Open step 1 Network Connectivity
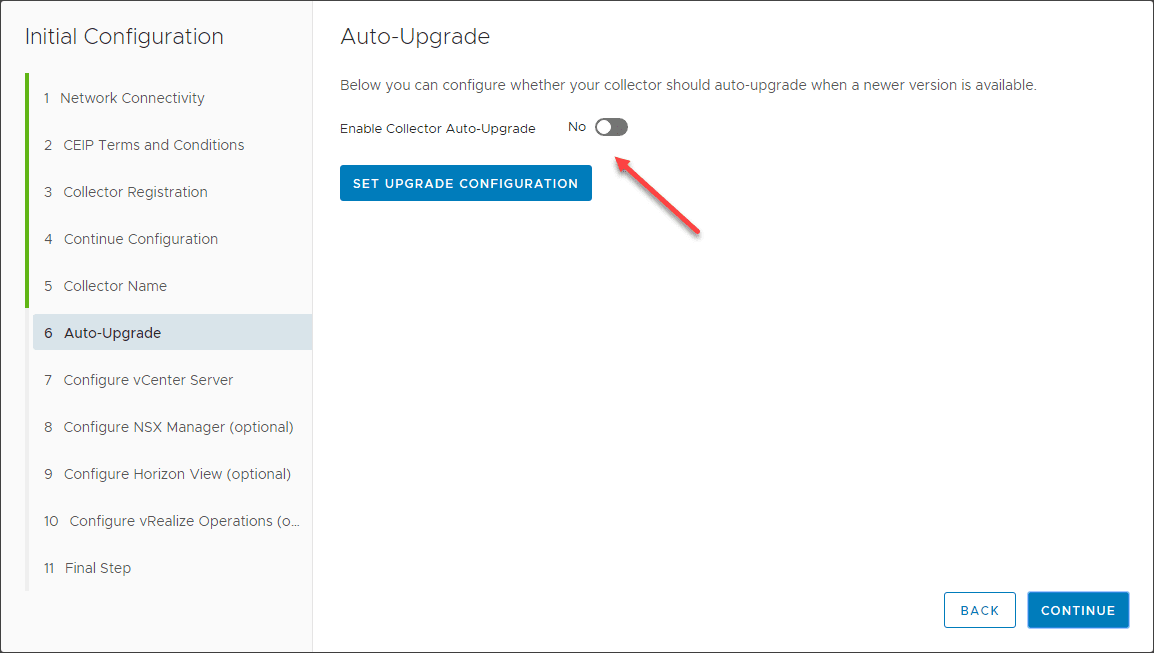1154x653 pixels. [x=132, y=98]
